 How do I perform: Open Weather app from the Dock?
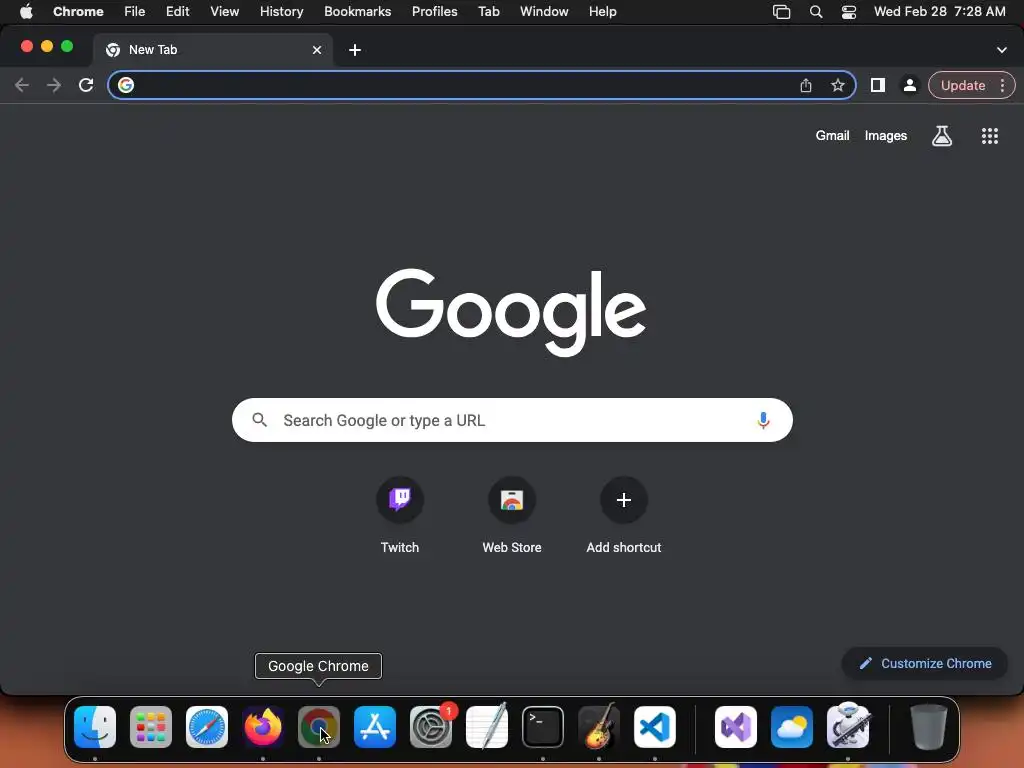click(792, 727)
